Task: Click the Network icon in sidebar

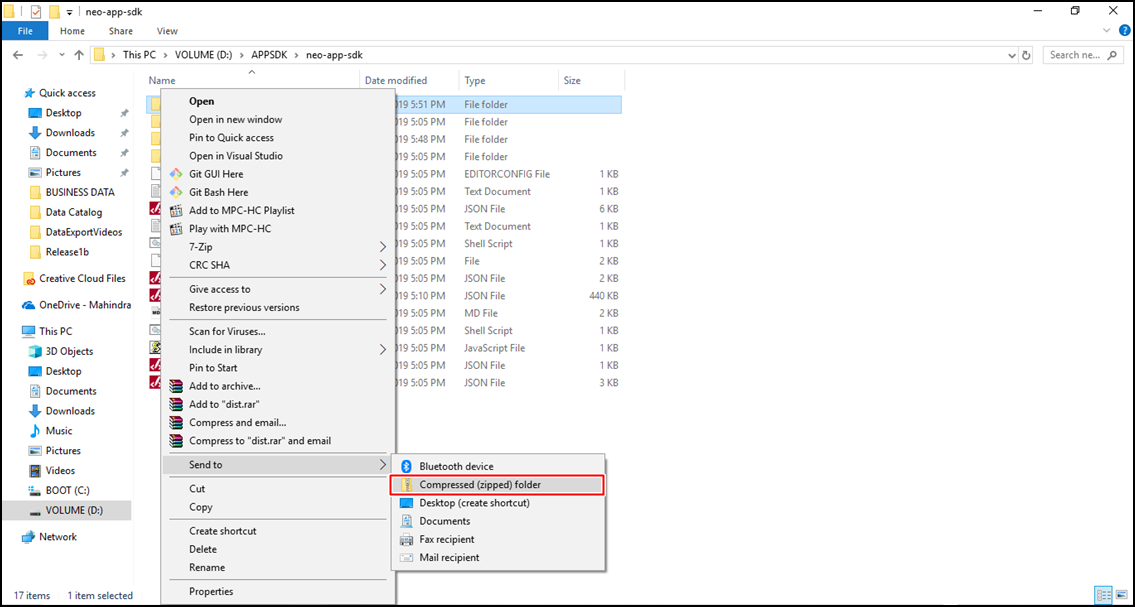Action: [x=29, y=537]
